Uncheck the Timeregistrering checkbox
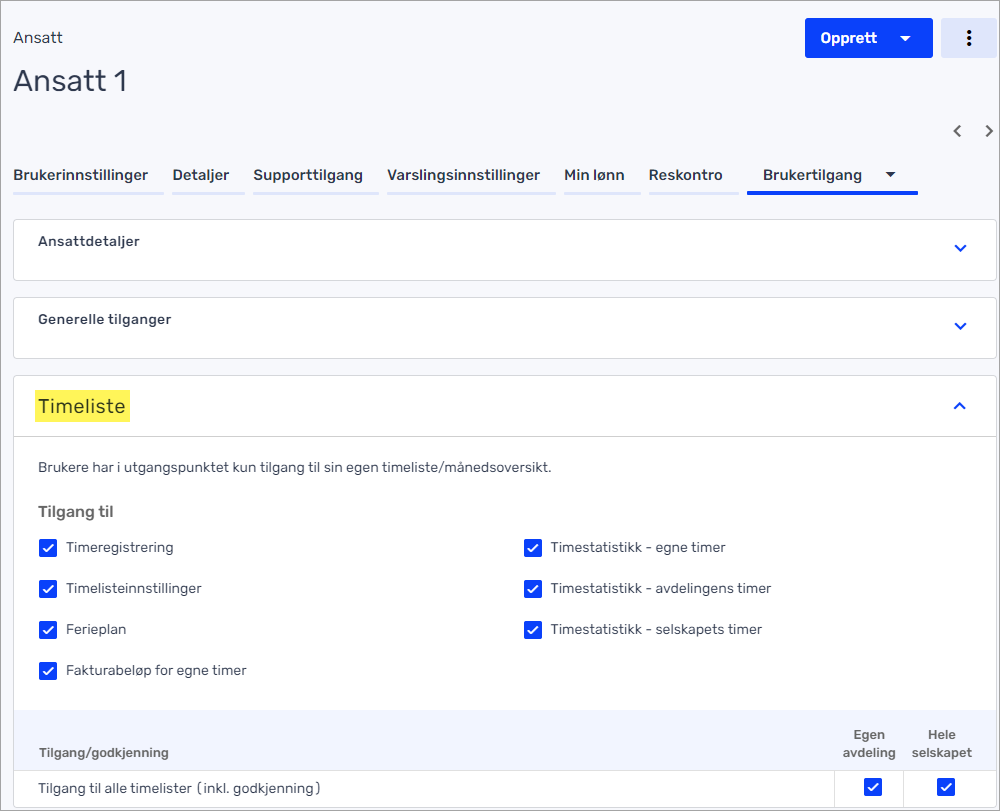 [48, 548]
